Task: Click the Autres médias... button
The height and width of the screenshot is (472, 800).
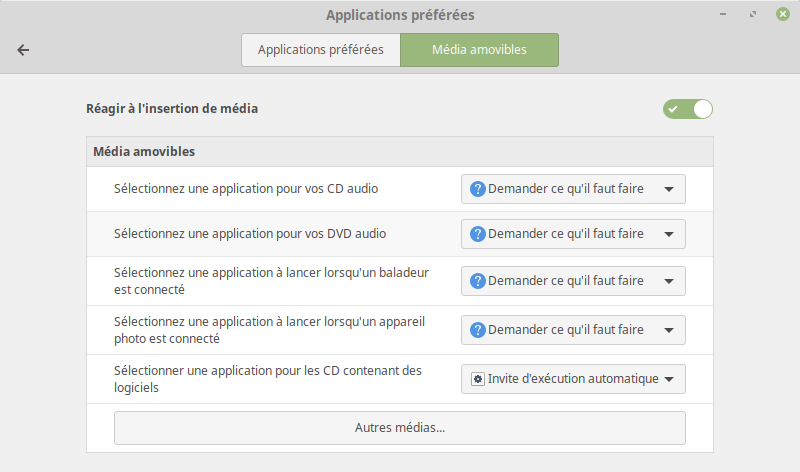Action: click(x=400, y=428)
